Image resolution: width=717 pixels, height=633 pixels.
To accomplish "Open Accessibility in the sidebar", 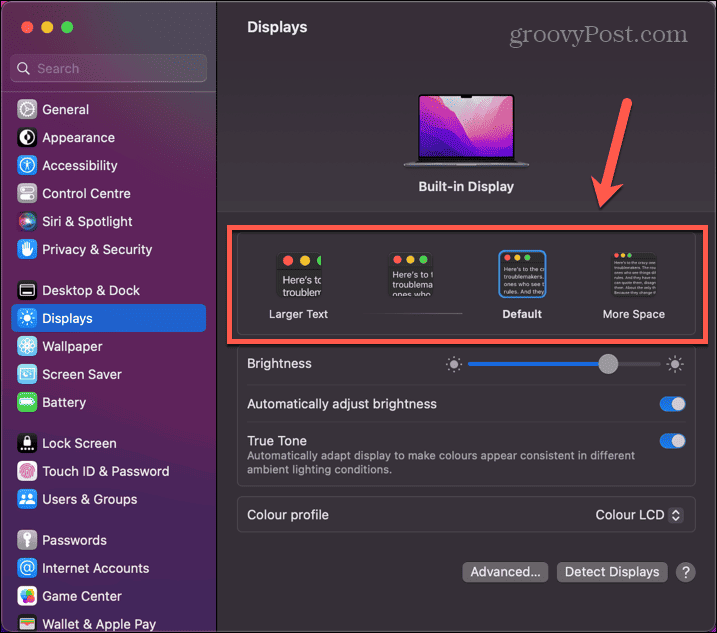I will pyautogui.click(x=108, y=165).
